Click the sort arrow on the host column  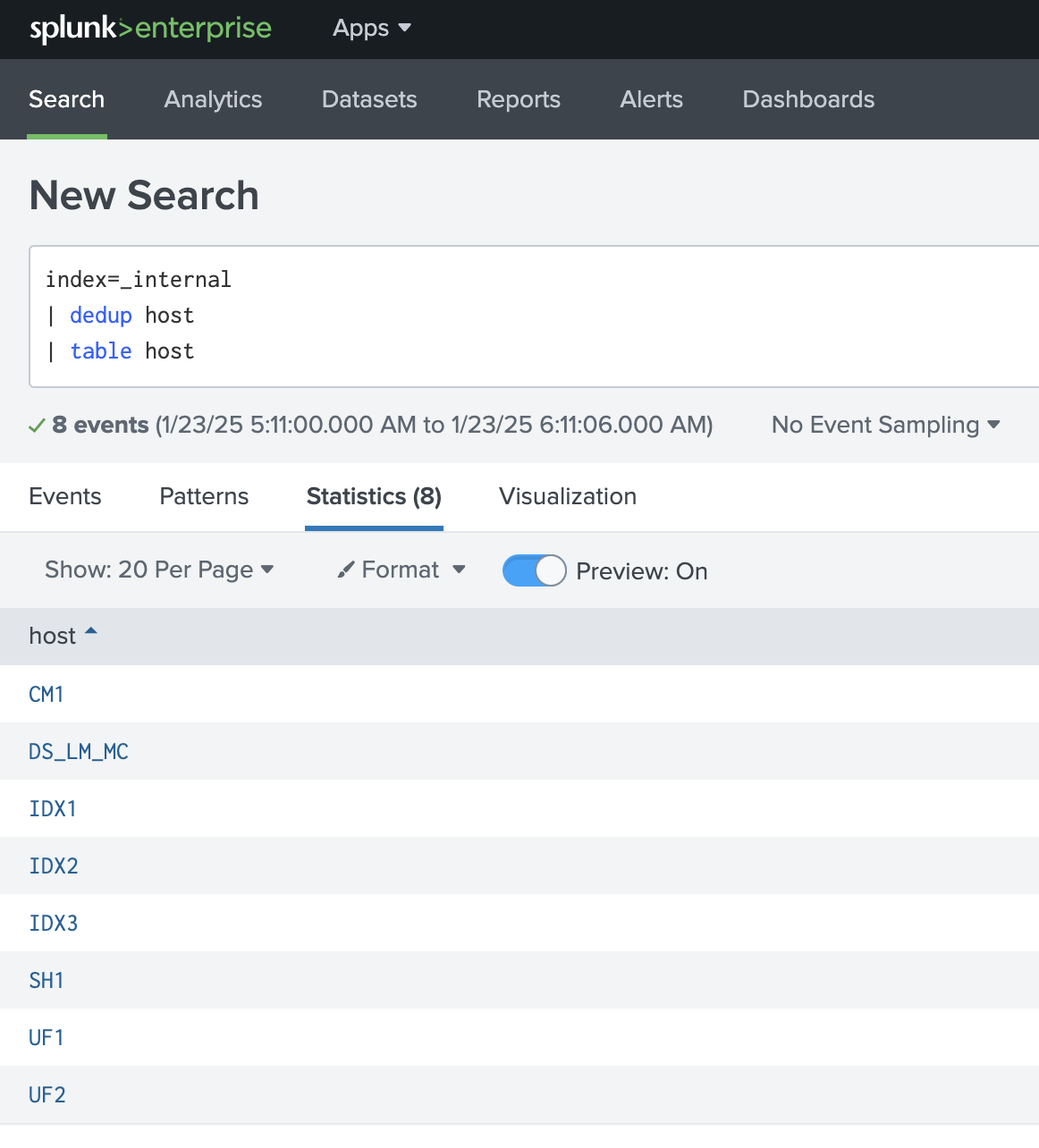[x=90, y=630]
